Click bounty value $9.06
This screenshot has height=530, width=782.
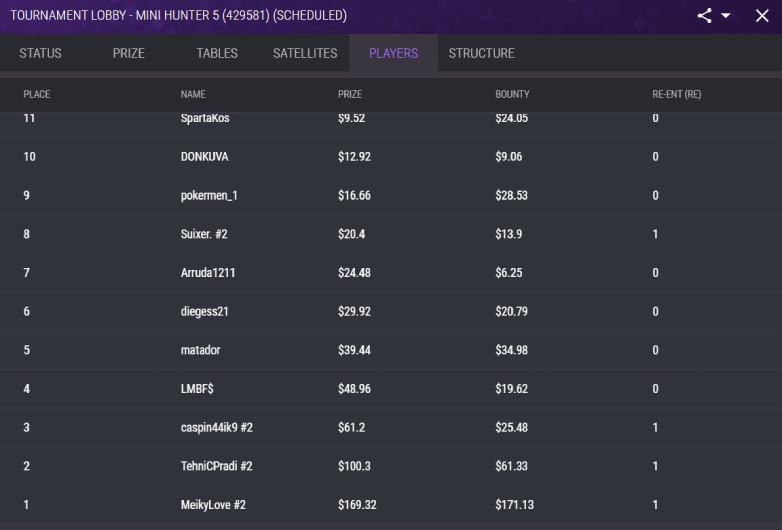pyautogui.click(x=509, y=157)
